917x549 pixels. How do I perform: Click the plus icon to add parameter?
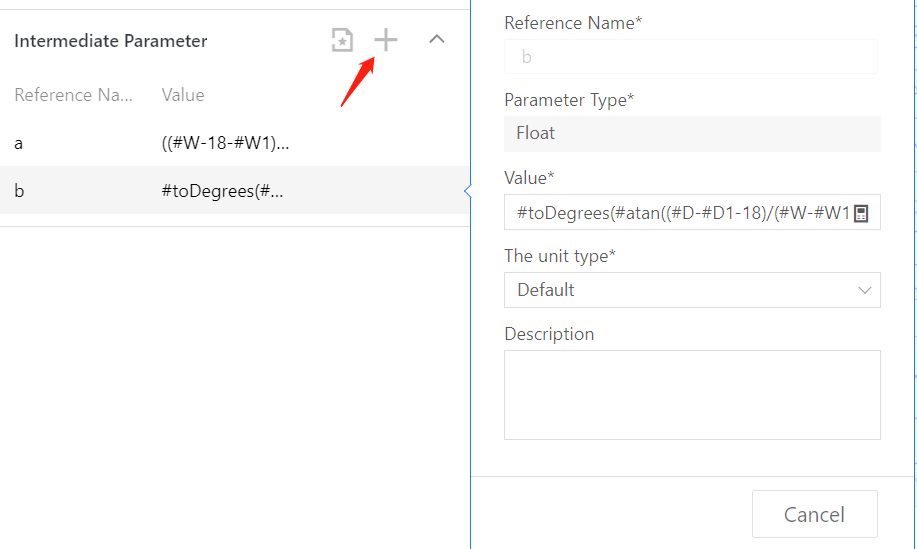click(386, 40)
